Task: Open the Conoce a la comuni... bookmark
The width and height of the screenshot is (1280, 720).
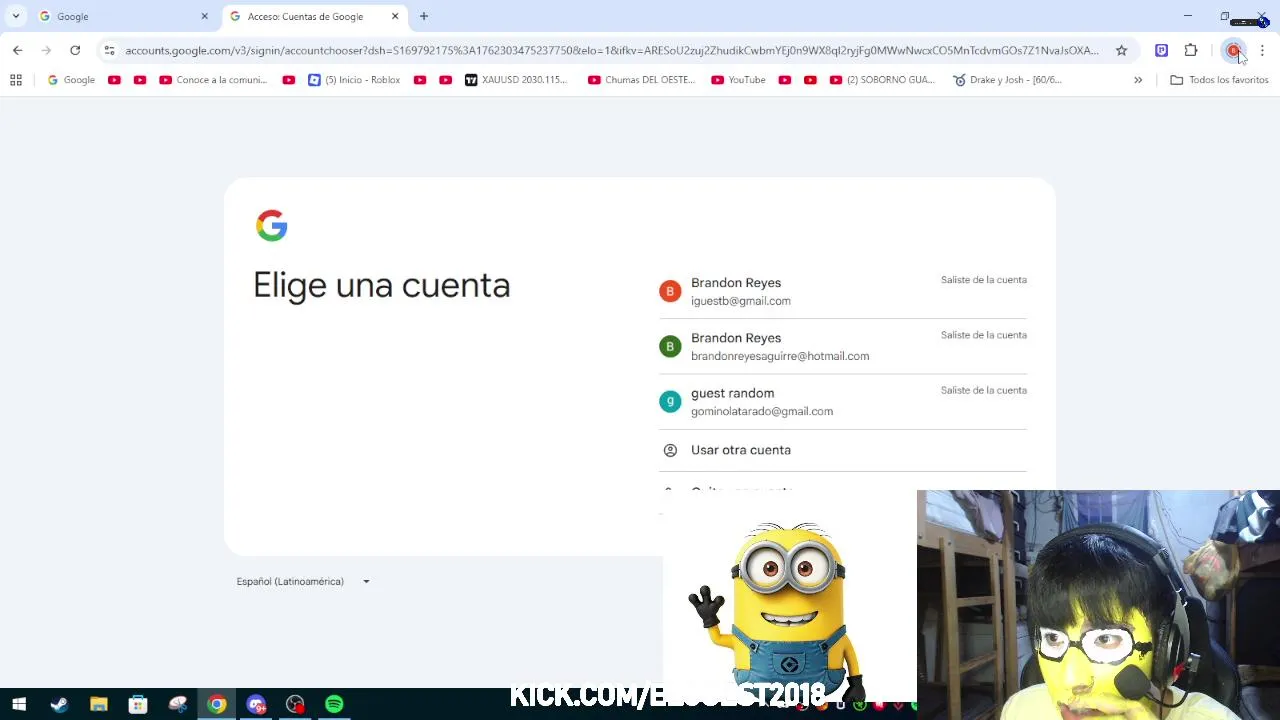Action: click(x=213, y=80)
